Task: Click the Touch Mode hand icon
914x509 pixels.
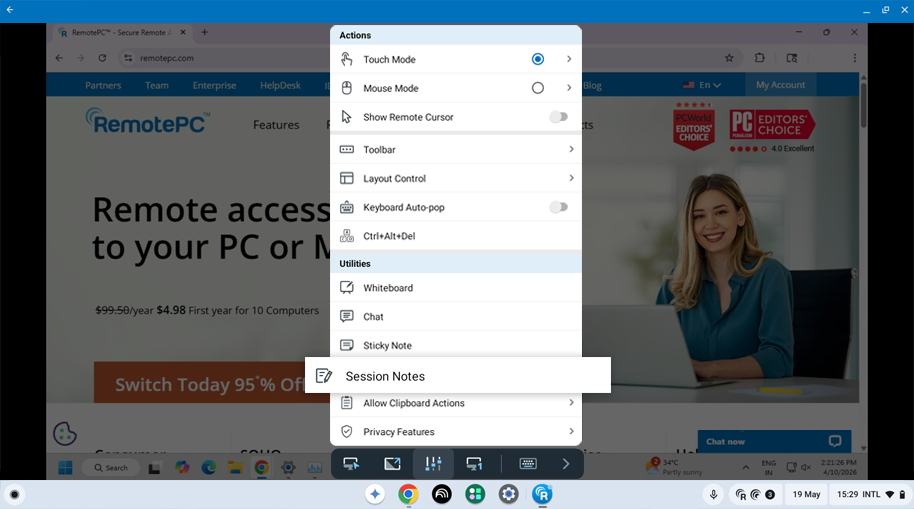Action: click(x=346, y=59)
